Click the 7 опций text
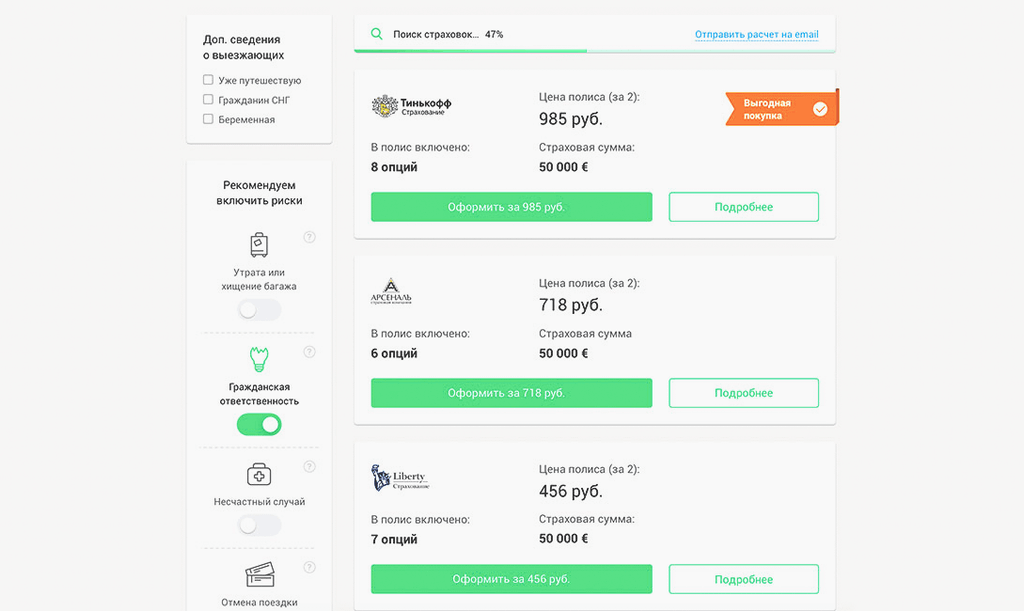This screenshot has width=1024, height=611. point(394,539)
